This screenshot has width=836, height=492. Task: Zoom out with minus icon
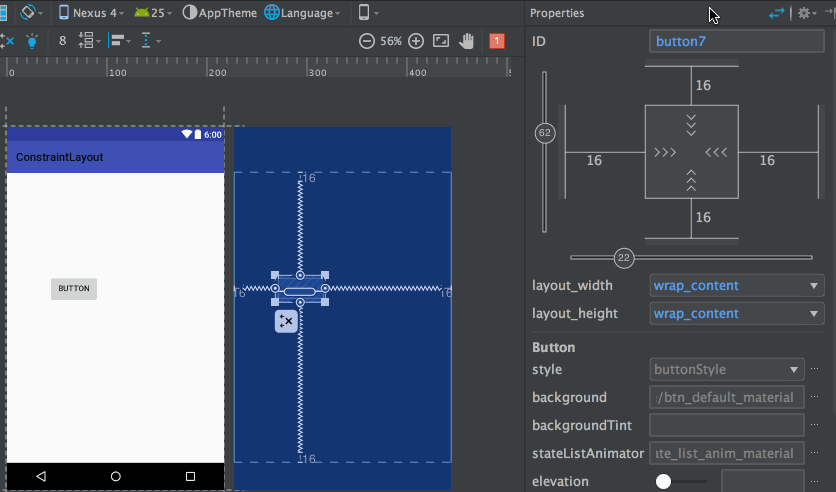pos(367,41)
